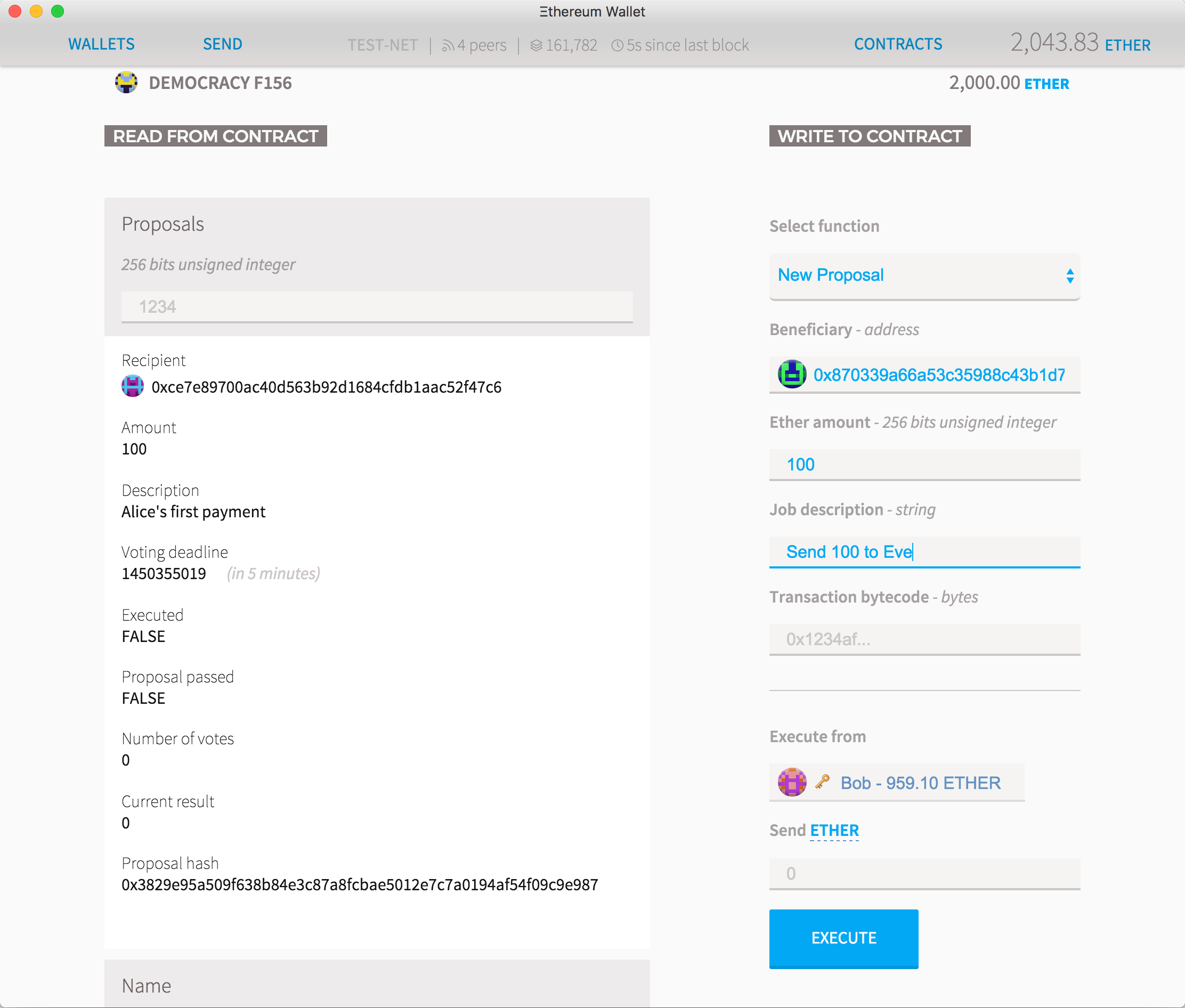
Task: Click the block number layers icon
Action: pos(536,45)
